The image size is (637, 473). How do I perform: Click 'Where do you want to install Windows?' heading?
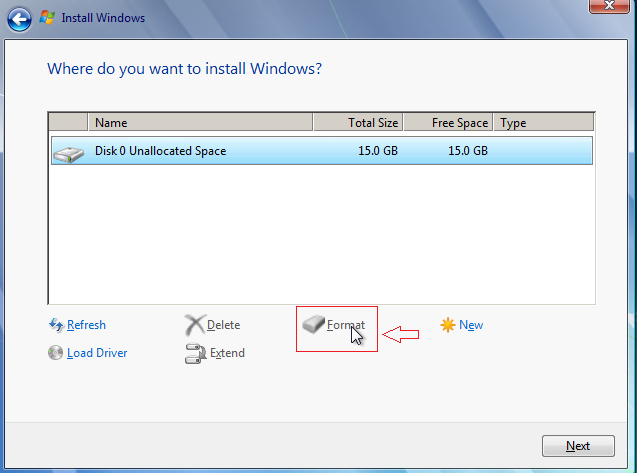(x=184, y=69)
